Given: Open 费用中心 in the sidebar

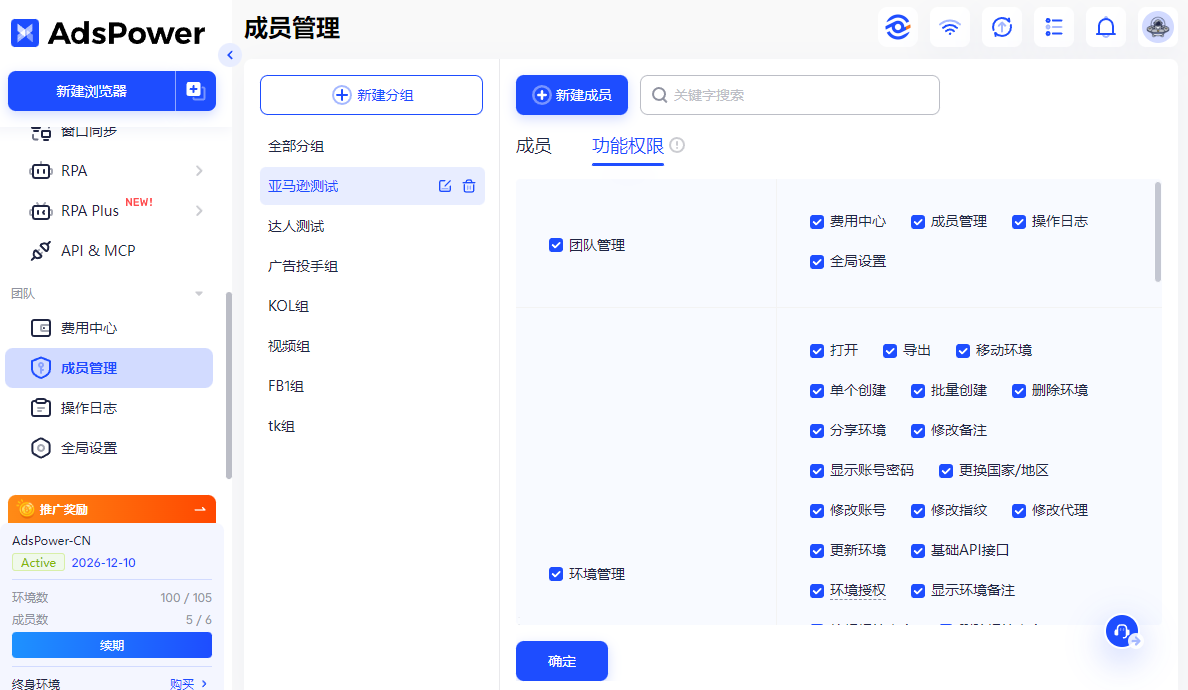Looking at the screenshot, I should click(x=109, y=328).
